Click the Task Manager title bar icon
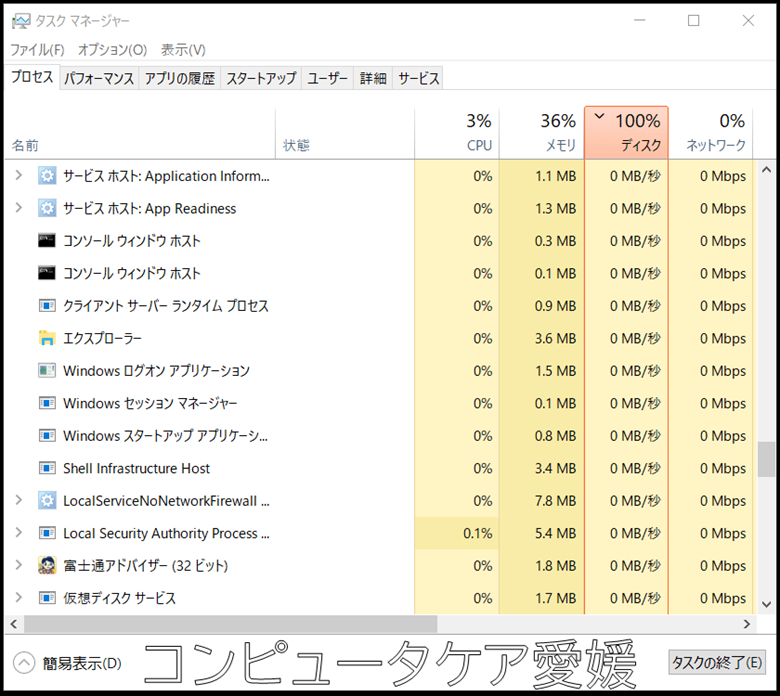 [x=21, y=21]
